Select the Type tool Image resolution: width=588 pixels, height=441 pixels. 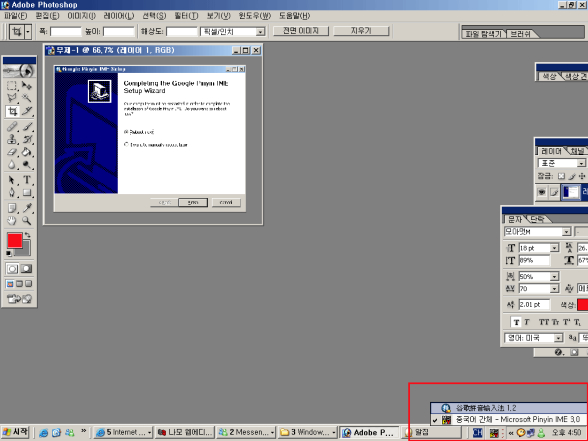coord(27,180)
